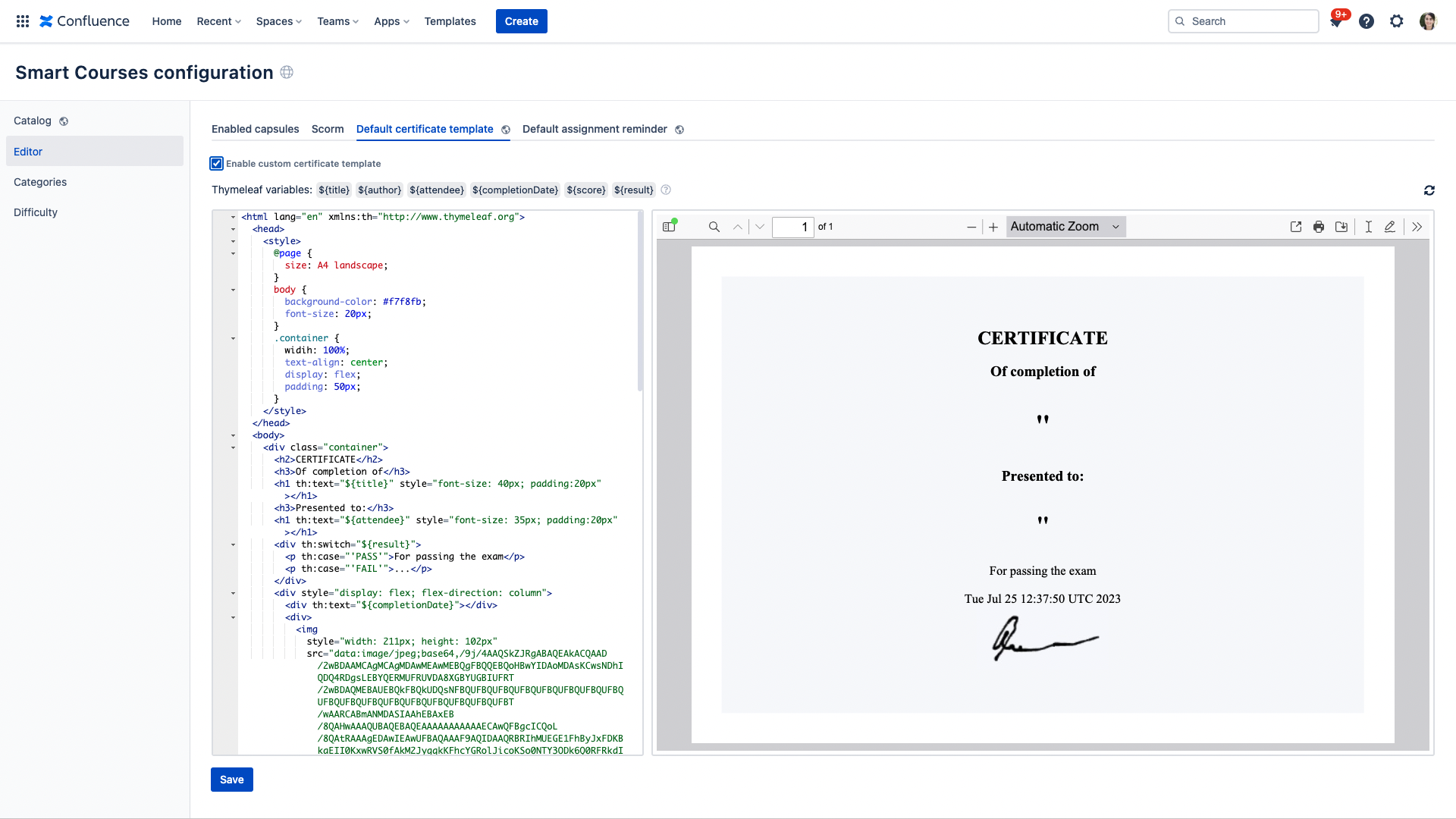Switch to Enabled capsules tab

point(255,129)
